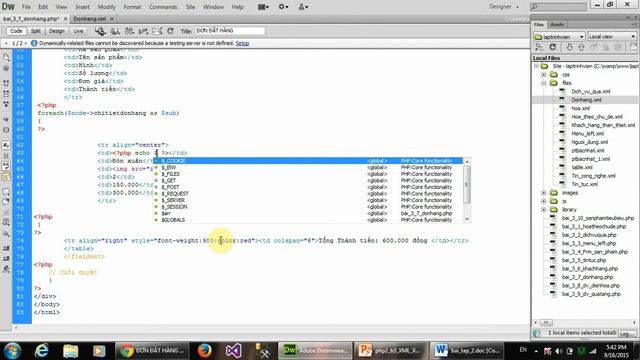Refresh the document view
Viewport: 640px width, 360px height.
coord(171,31)
